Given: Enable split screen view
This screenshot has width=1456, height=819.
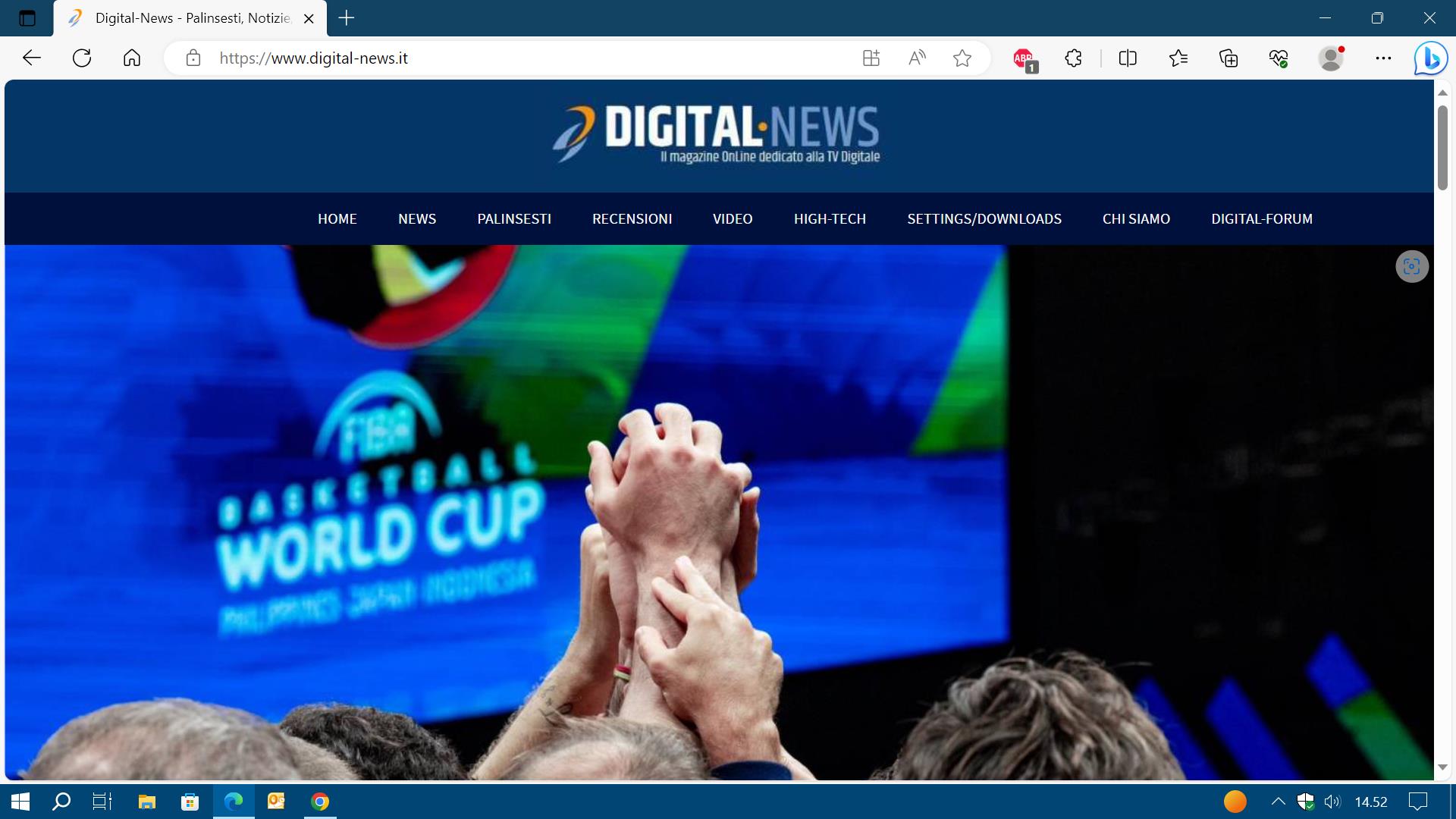Looking at the screenshot, I should tap(1128, 58).
